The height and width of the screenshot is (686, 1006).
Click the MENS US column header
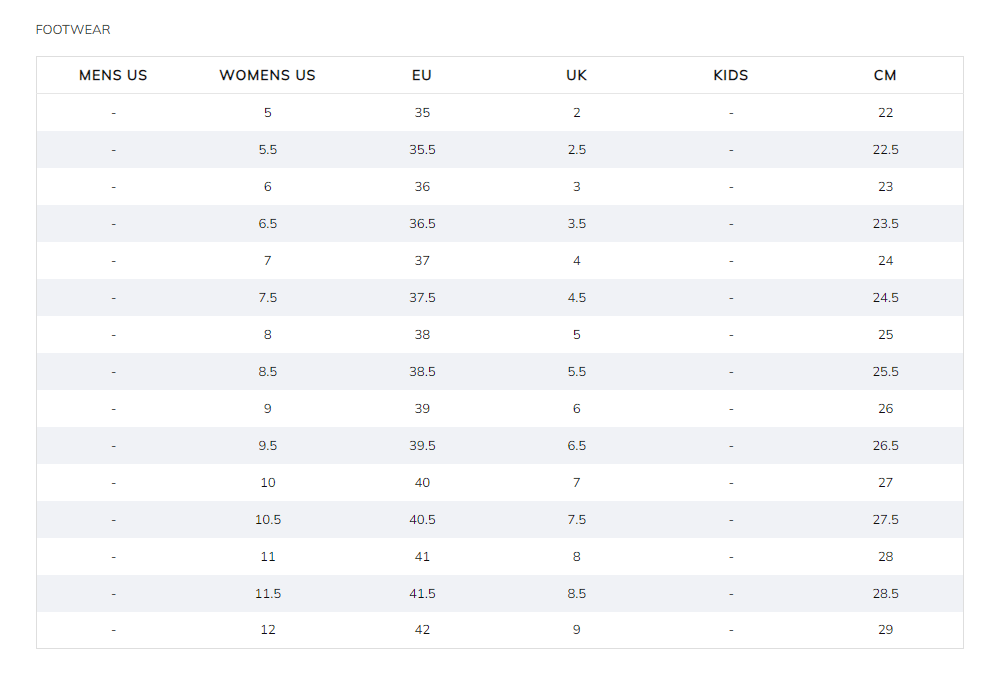click(113, 75)
